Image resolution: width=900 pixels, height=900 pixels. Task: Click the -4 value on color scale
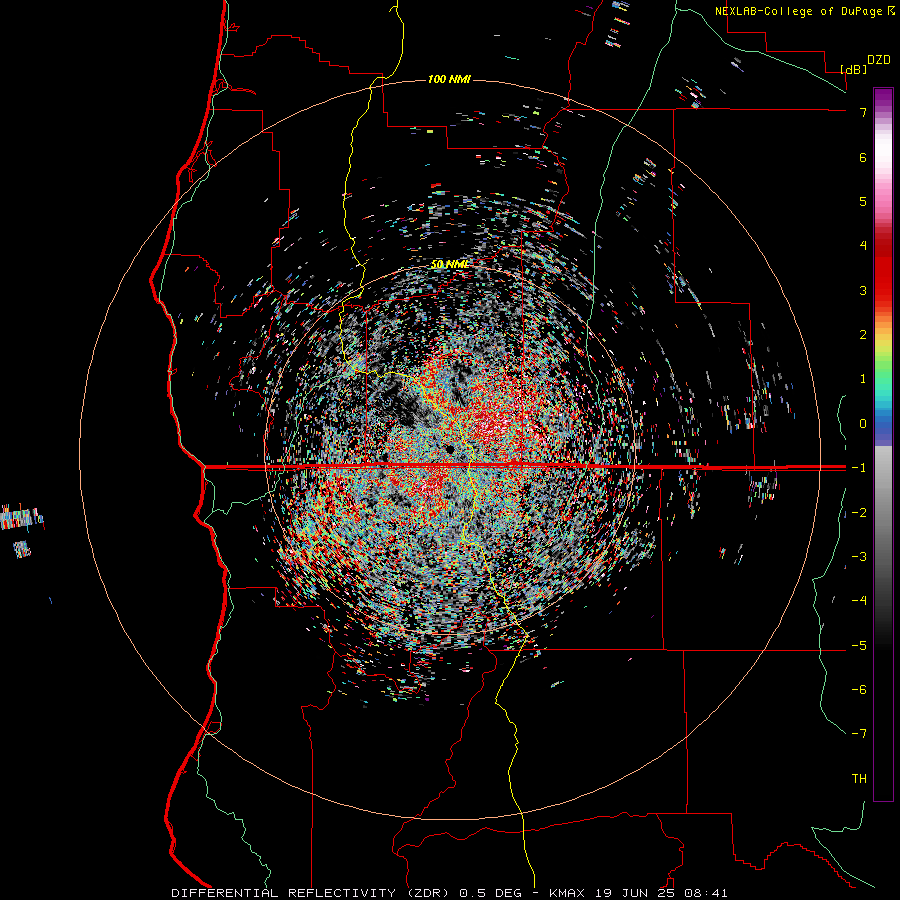[859, 601]
